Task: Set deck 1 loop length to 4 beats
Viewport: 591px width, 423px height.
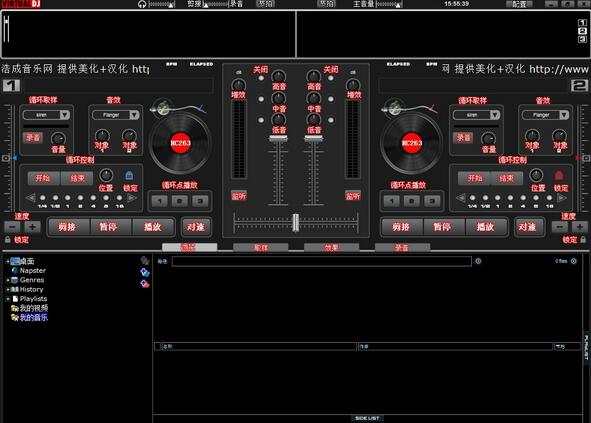Action: (93, 198)
